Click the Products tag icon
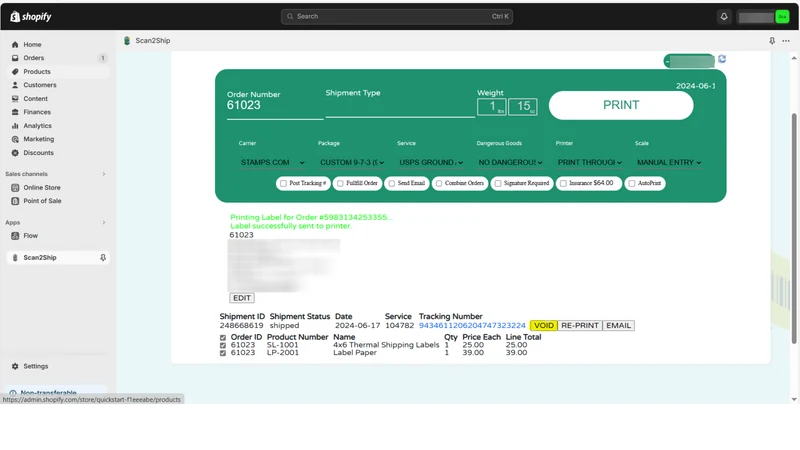Viewport: 800px width, 450px height. coord(15,72)
